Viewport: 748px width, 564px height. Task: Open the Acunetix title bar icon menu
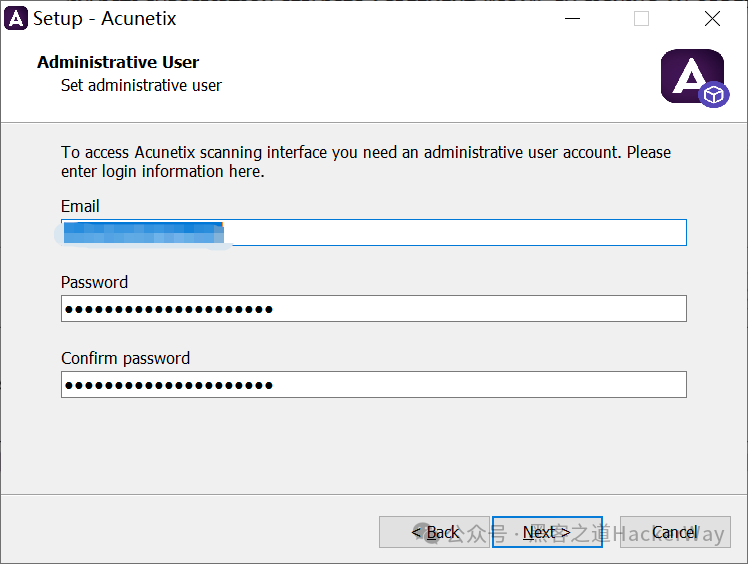16,19
